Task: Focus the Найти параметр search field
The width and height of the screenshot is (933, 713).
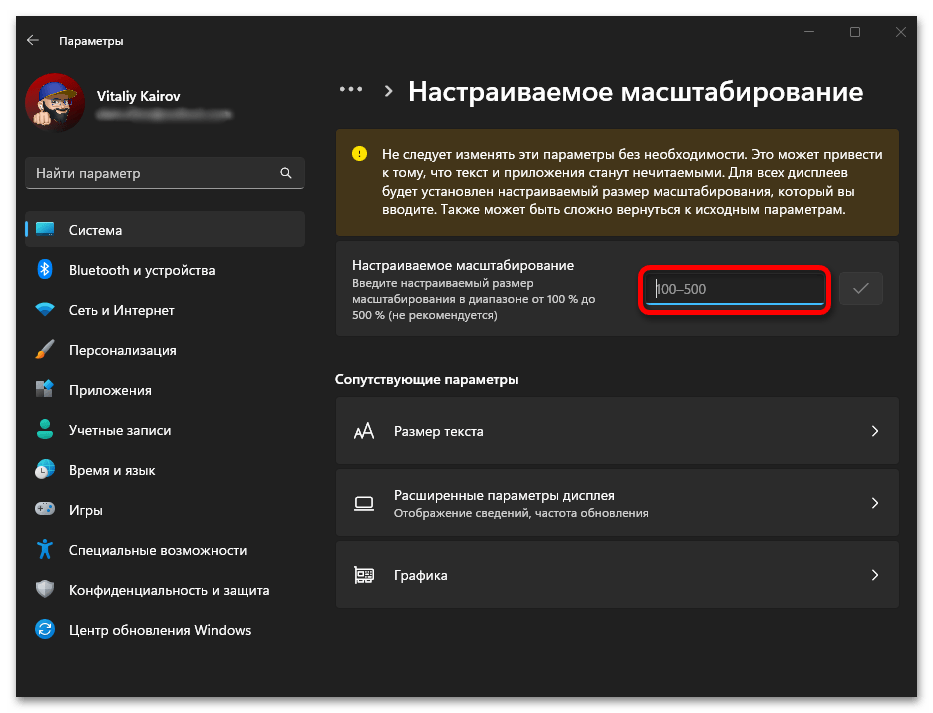Action: 150,173
